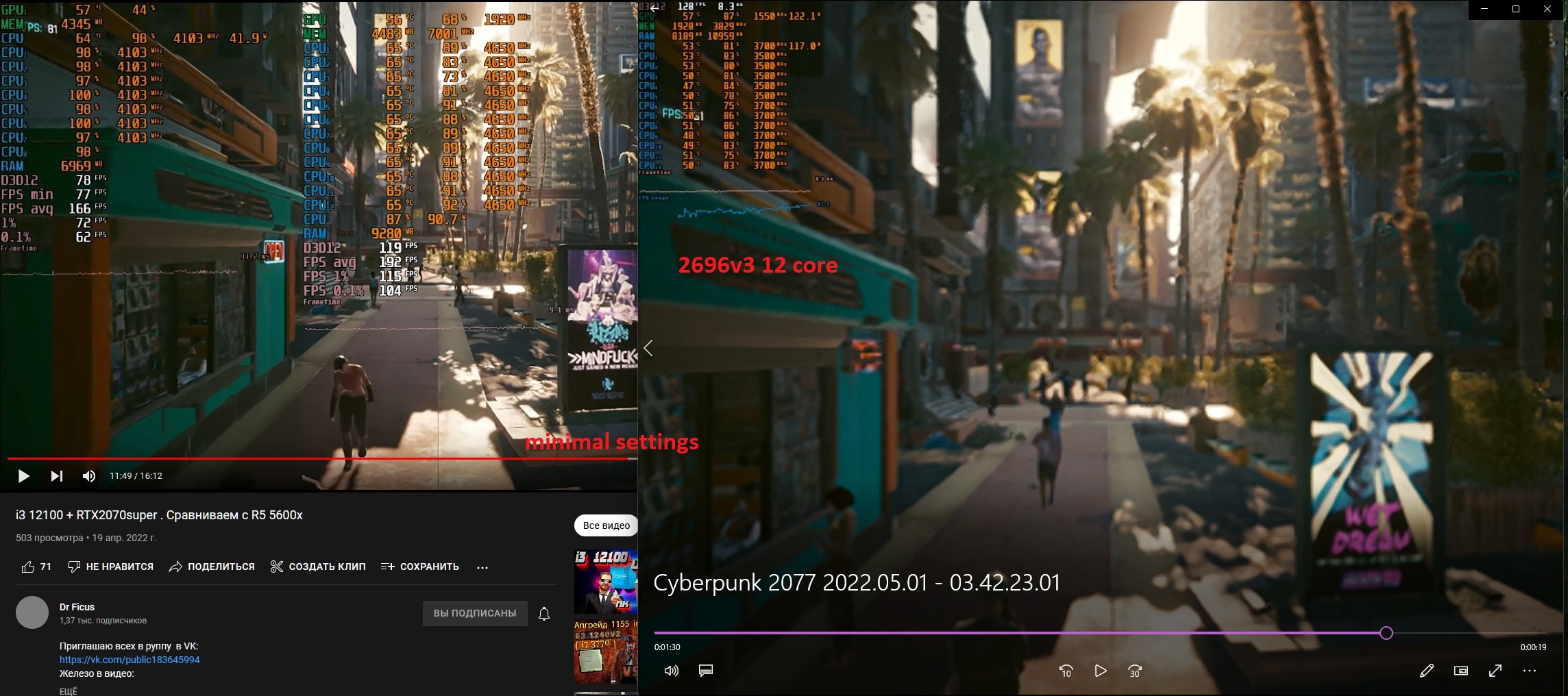Like the video with 71 likes
The width and height of the screenshot is (1568, 696).
pyautogui.click(x=37, y=567)
